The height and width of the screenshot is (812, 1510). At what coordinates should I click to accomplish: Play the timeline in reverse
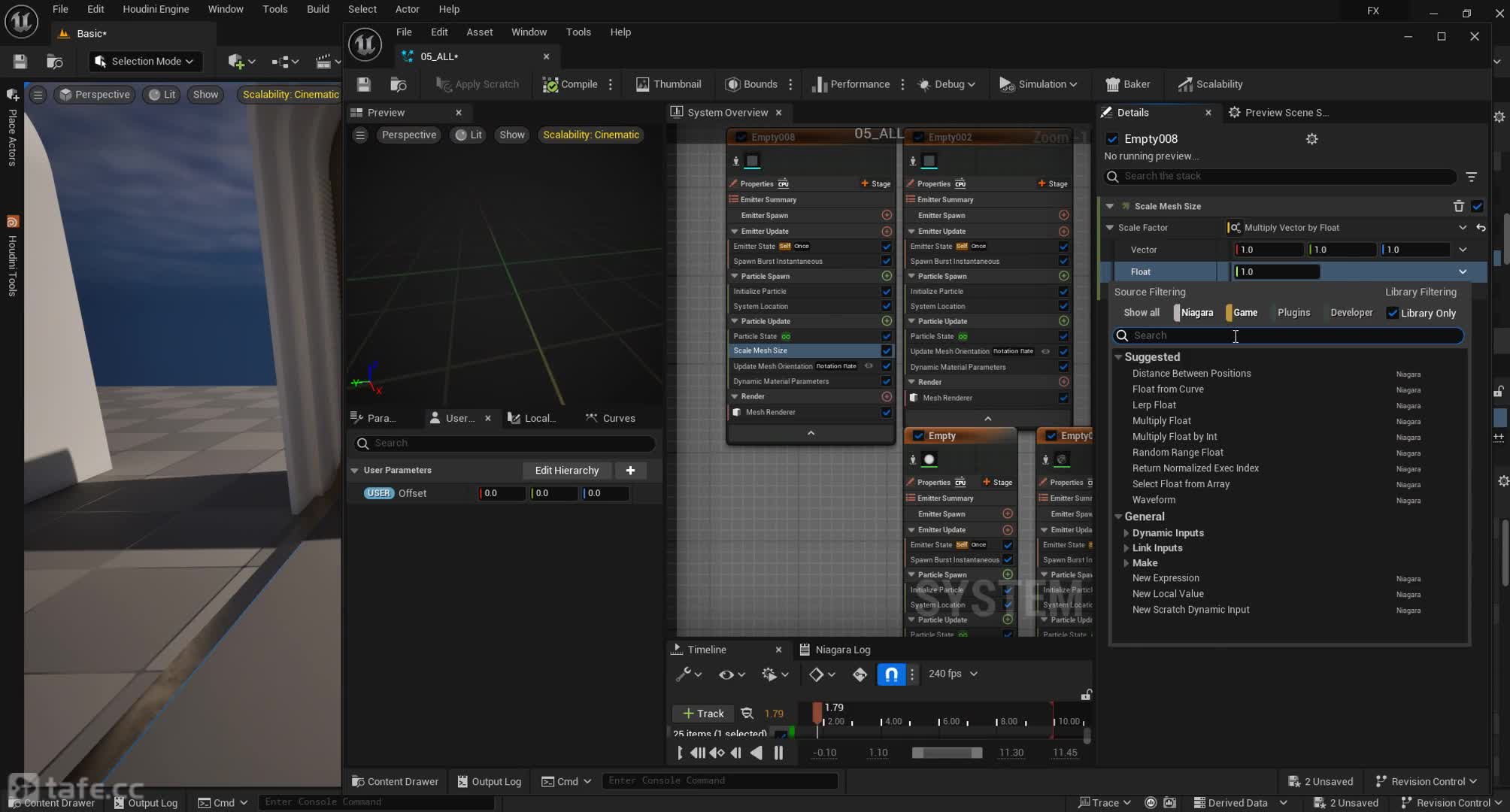[x=757, y=753]
